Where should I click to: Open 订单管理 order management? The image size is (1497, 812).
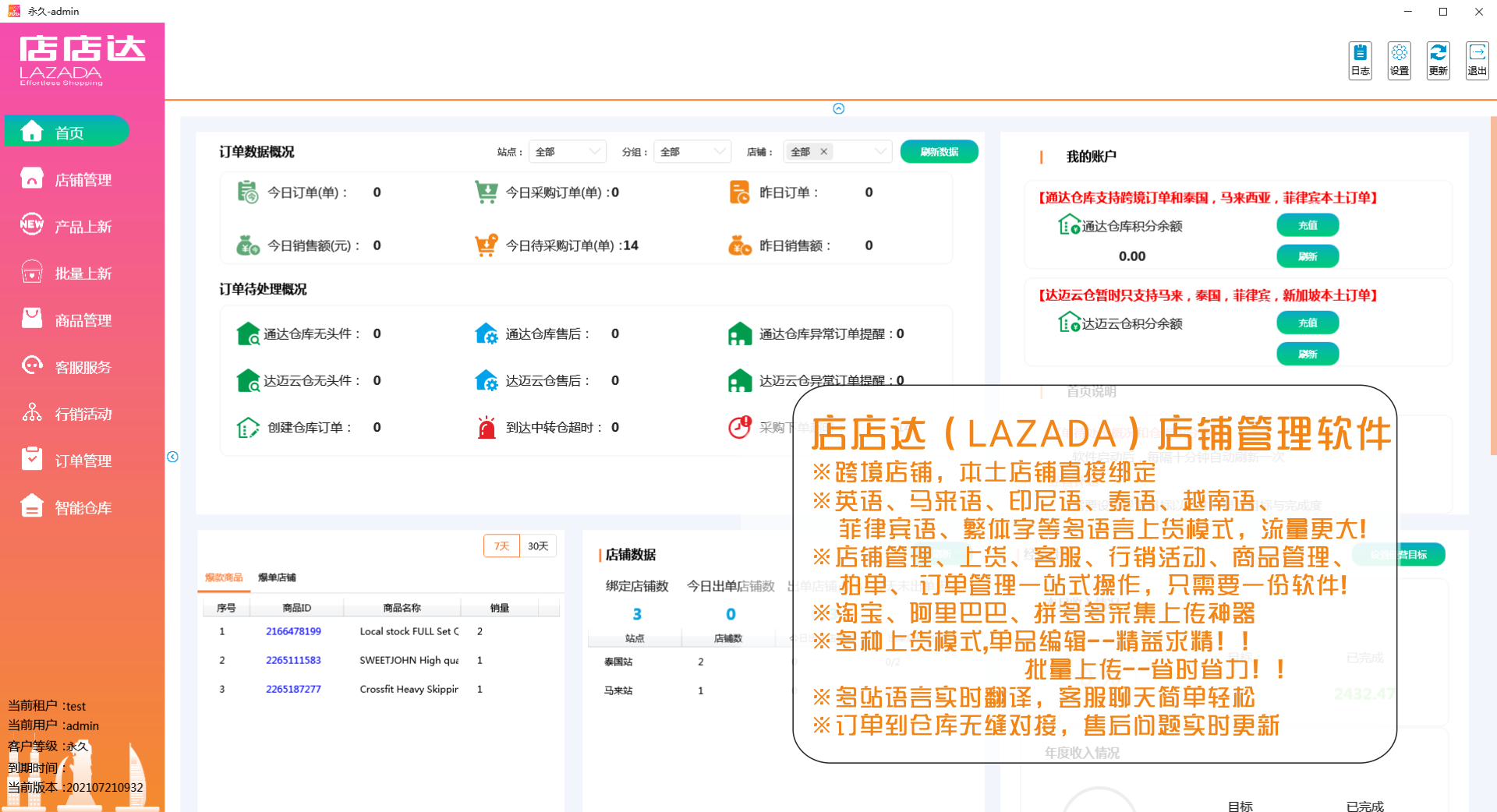tap(83, 461)
